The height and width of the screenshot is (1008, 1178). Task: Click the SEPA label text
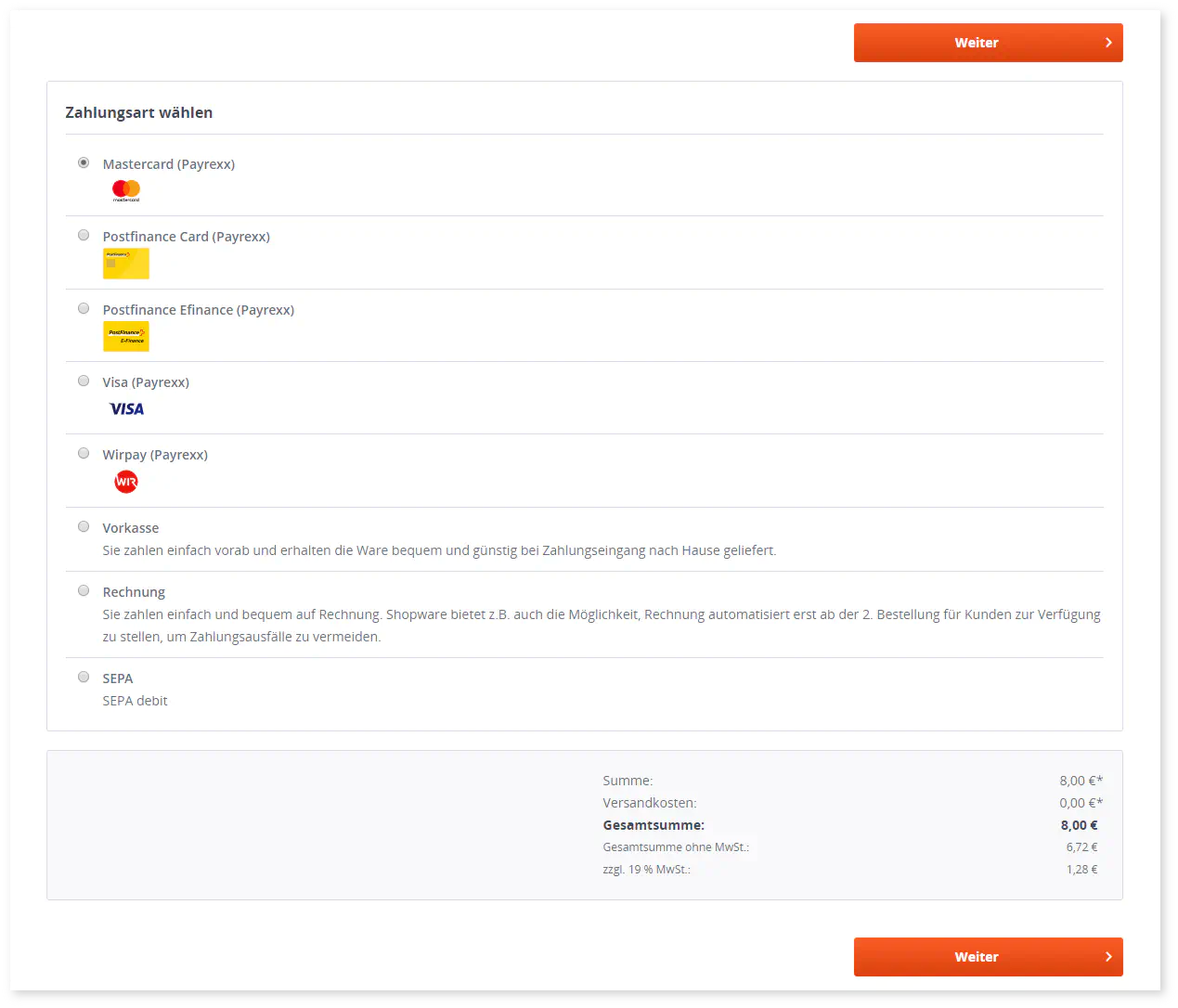coord(118,678)
